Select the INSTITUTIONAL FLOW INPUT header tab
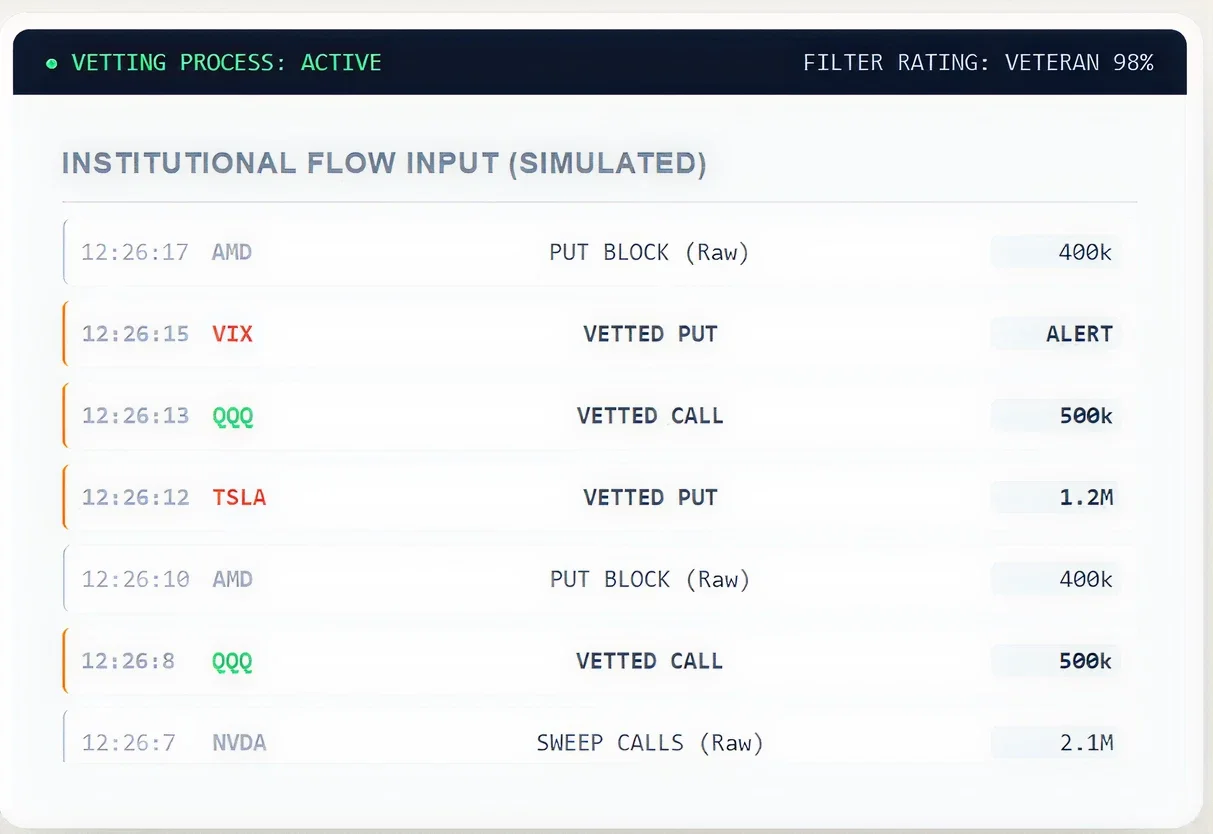Viewport: 1213px width, 834px height. click(x=383, y=162)
